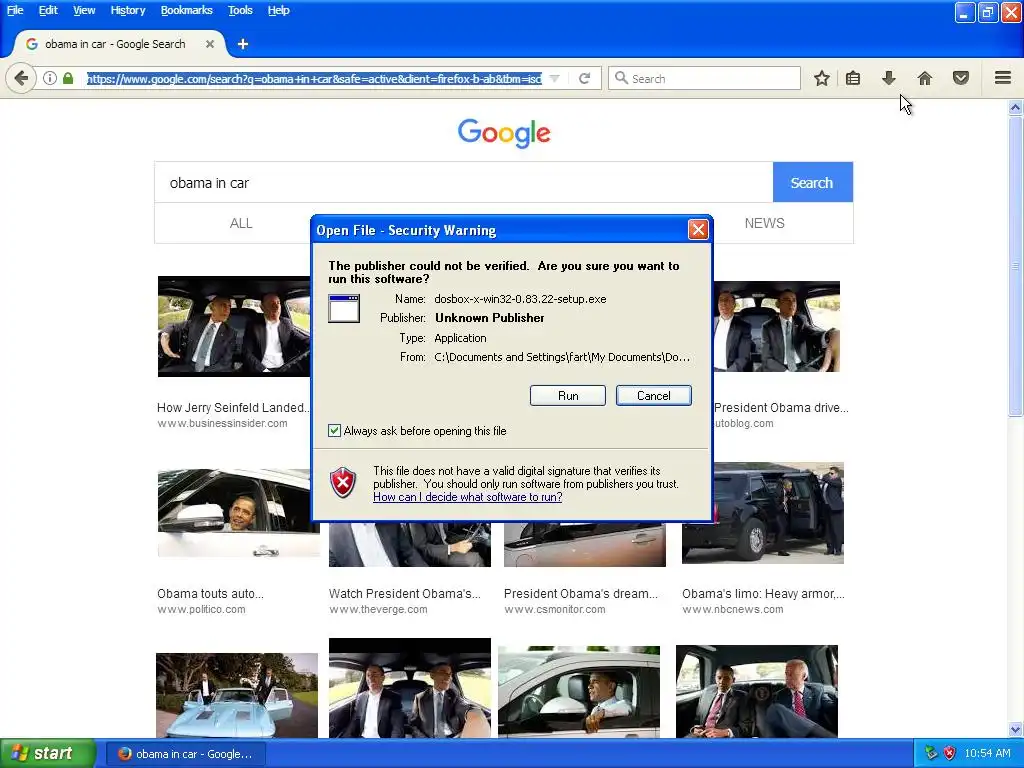Click Run in the security warning
Screen dimensions: 1024x768
pos(568,396)
